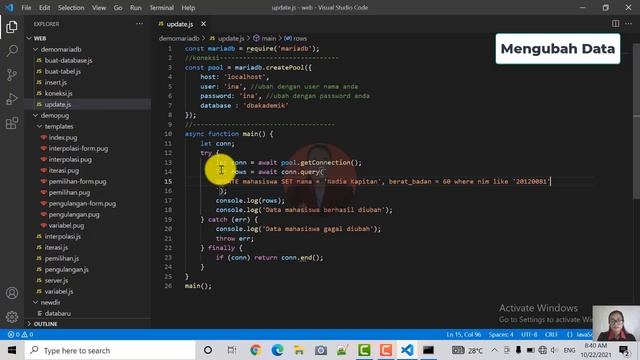Open the Manage gear icon
Viewport: 640px width, 360px height.
click(x=12, y=317)
